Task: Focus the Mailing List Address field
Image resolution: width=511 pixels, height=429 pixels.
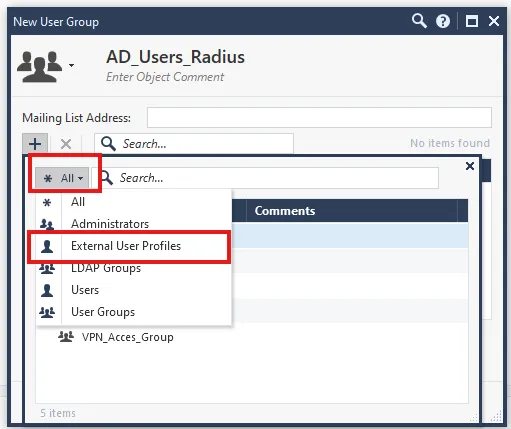Action: [x=319, y=117]
